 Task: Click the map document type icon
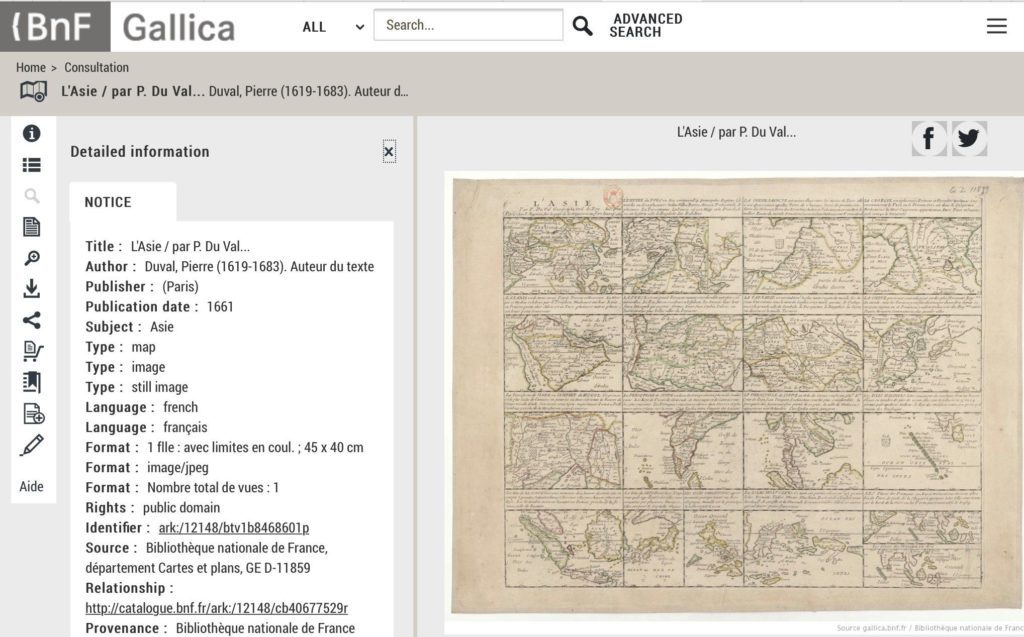click(33, 91)
